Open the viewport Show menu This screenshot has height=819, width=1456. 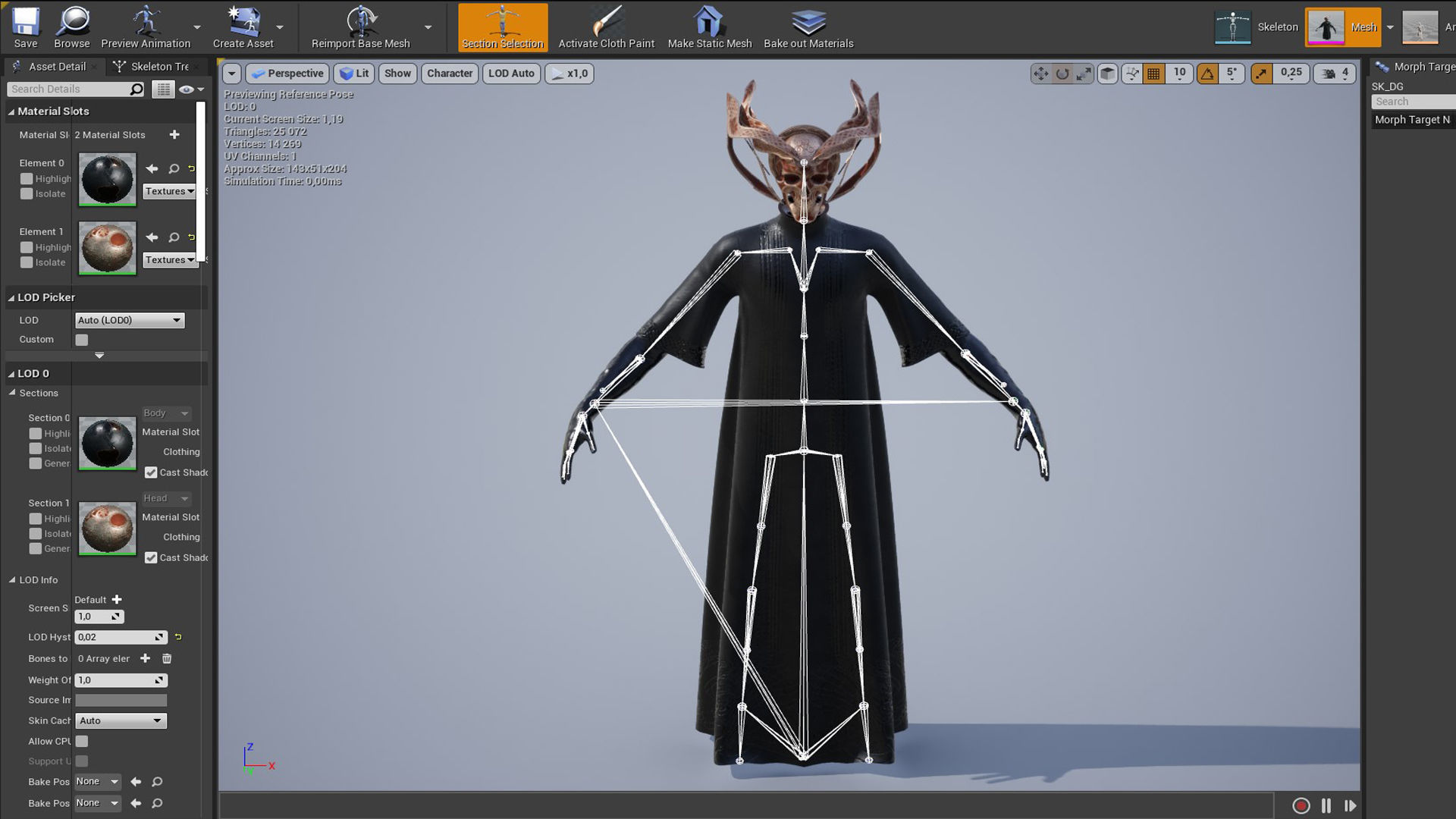tap(397, 74)
